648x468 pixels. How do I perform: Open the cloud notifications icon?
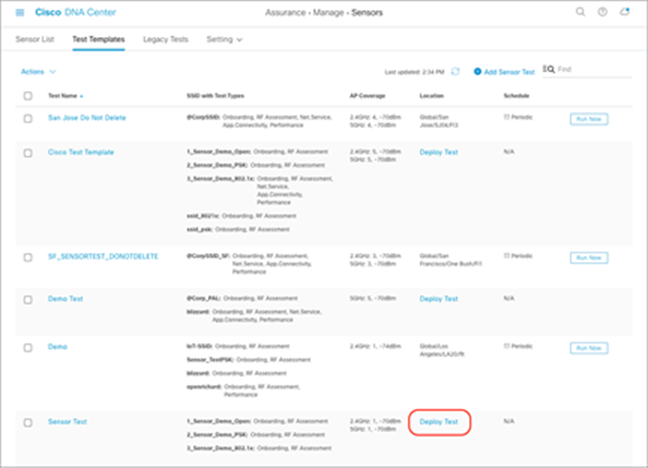click(x=625, y=12)
